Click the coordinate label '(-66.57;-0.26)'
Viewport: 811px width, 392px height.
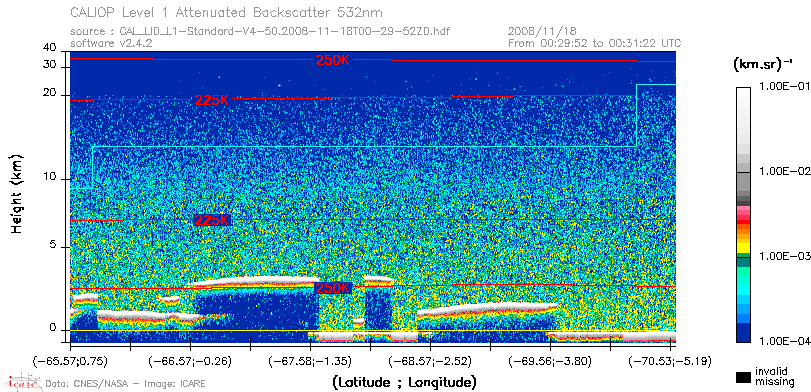(x=190, y=361)
